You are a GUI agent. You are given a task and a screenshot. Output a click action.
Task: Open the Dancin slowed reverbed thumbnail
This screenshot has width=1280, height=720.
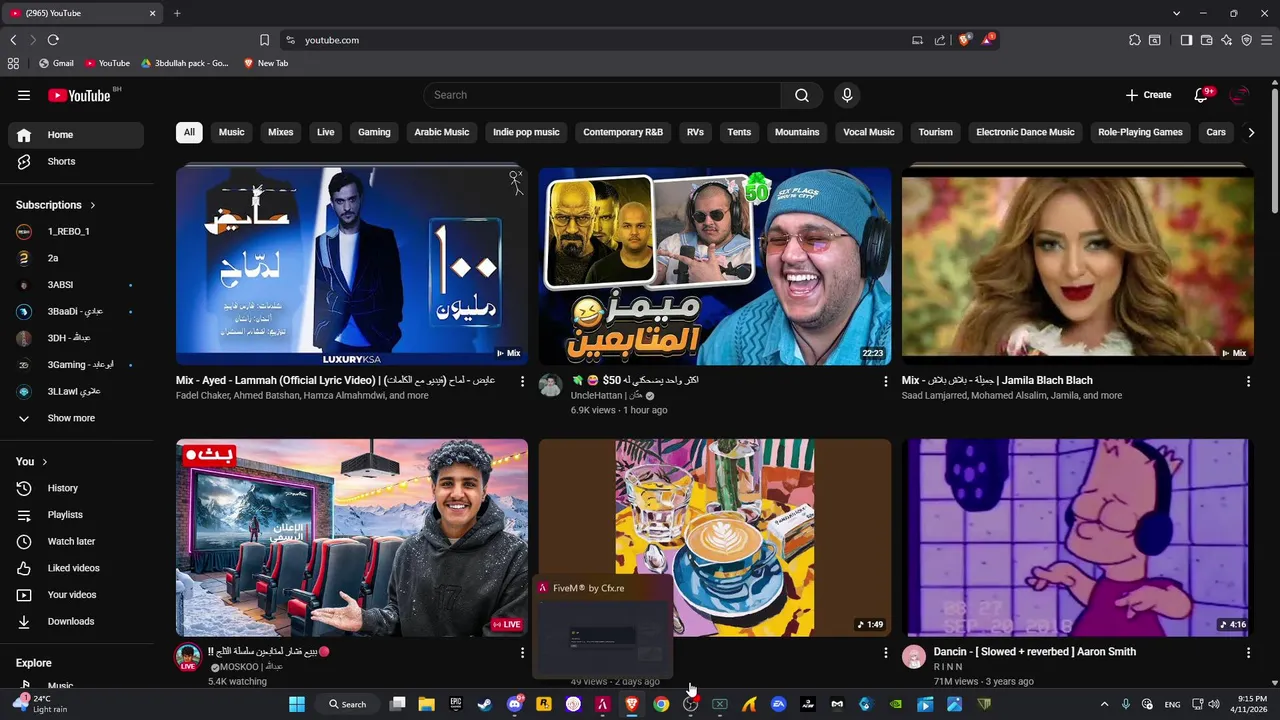point(1078,537)
